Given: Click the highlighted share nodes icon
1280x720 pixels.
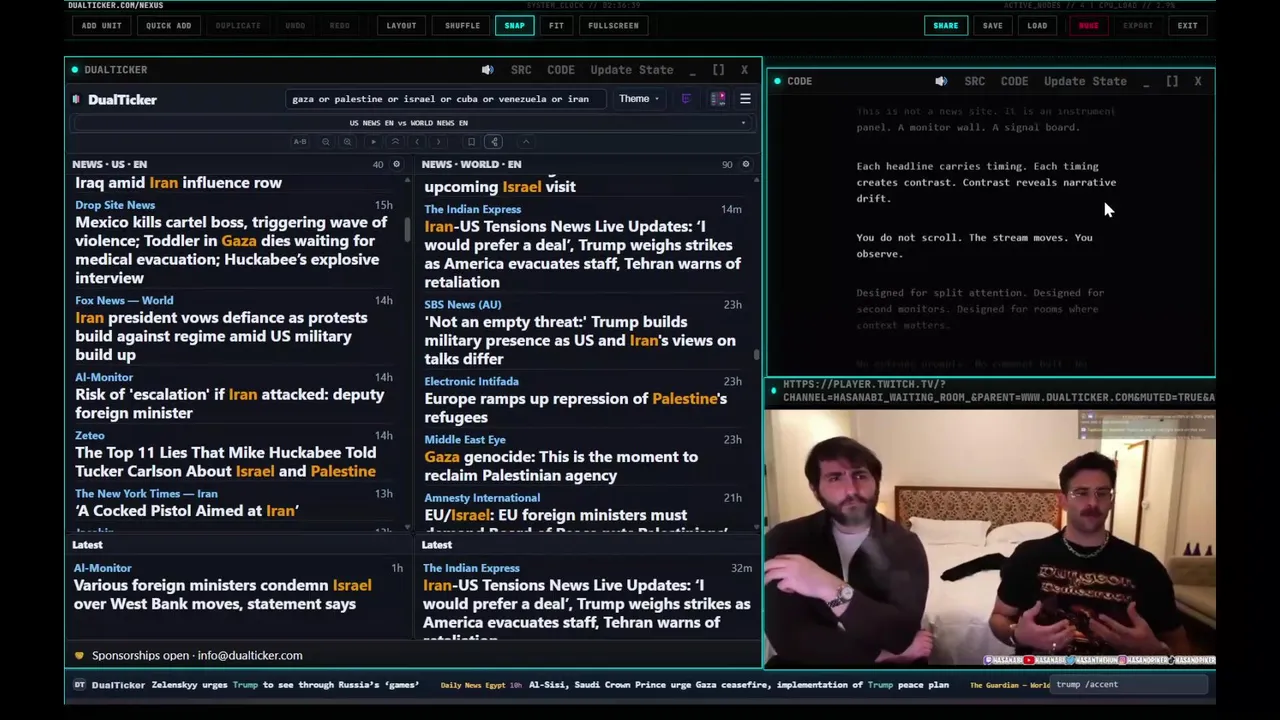Looking at the screenshot, I should point(494,142).
